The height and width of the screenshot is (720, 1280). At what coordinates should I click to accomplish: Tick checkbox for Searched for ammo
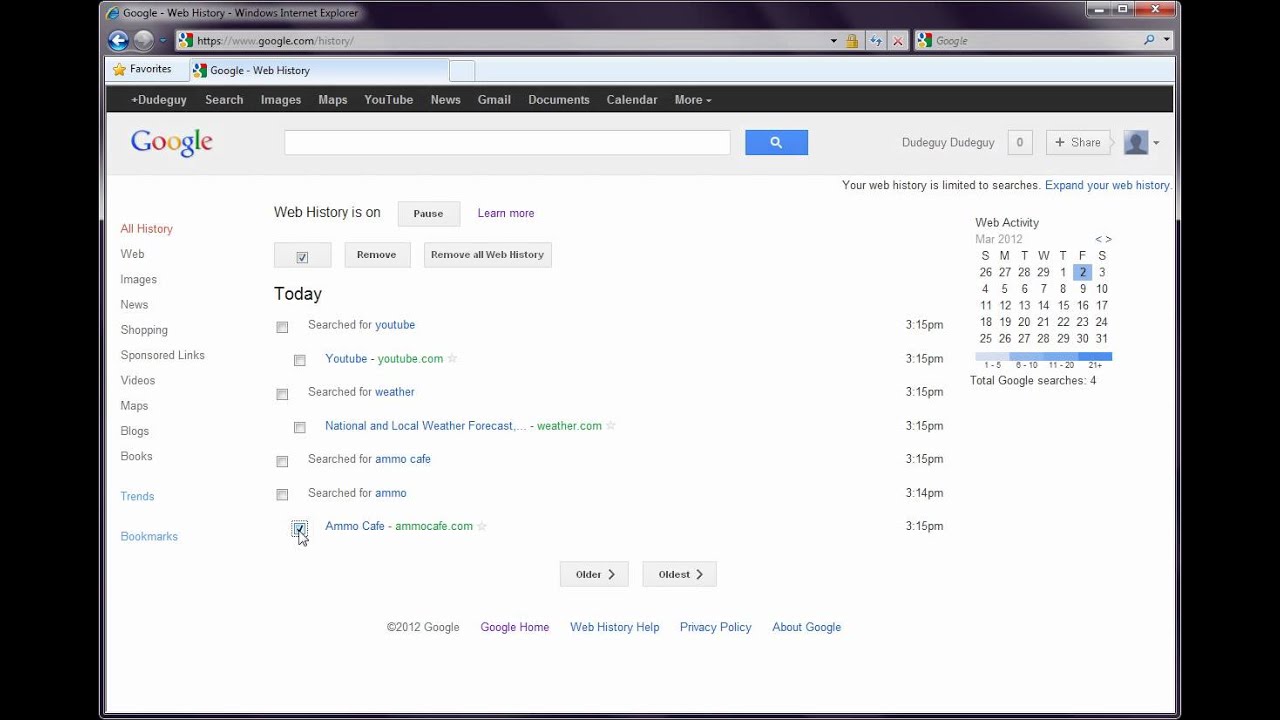tap(282, 494)
